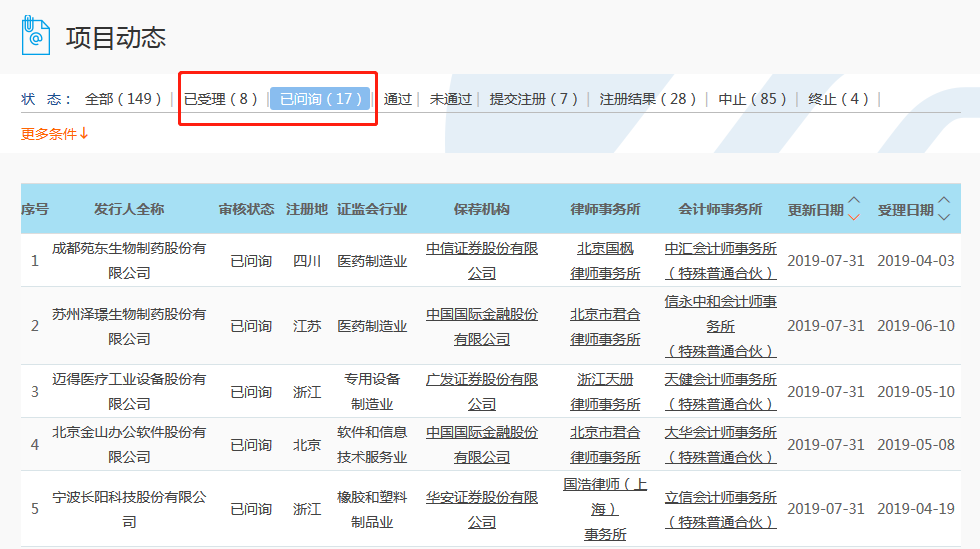Viewport: 980px width, 549px height.
Task: Click the 更新日期 column header text
Action: click(816, 210)
